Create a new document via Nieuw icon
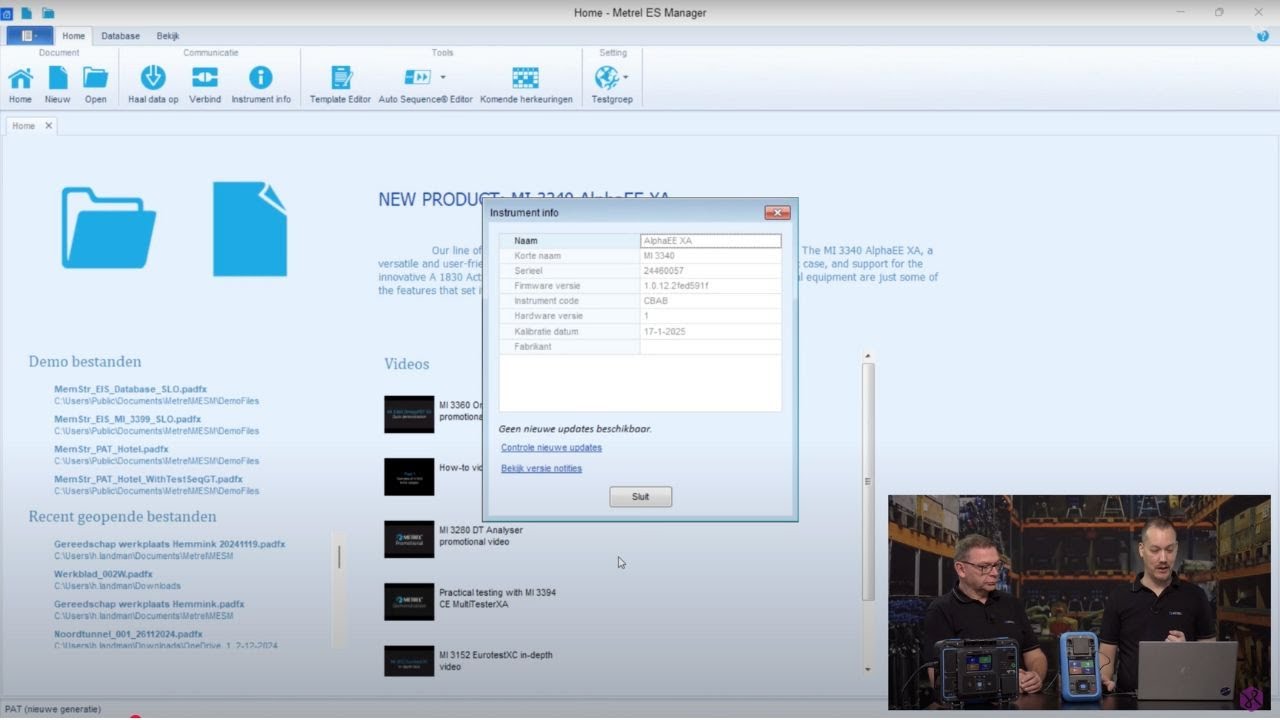Screen dimensions: 1280x720 [58, 84]
